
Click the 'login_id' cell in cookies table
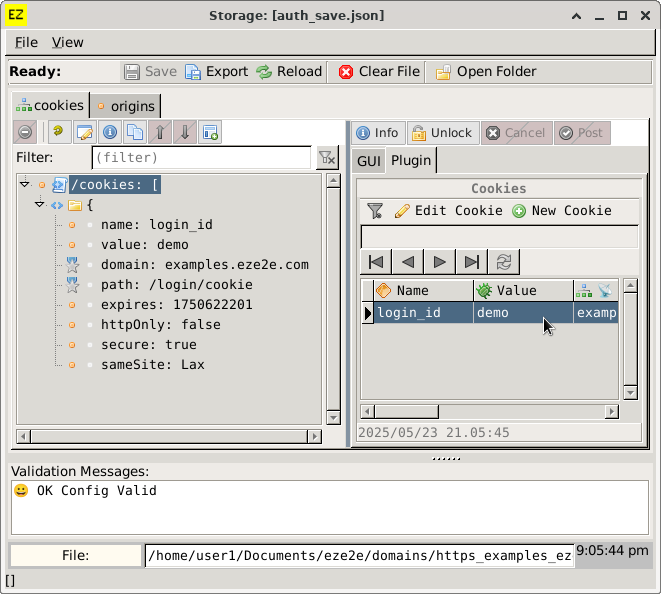pos(423,313)
